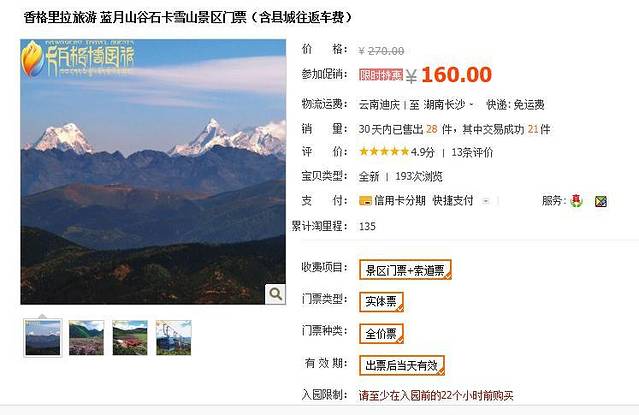Click the magnifier zoom icon on product image

point(275,294)
